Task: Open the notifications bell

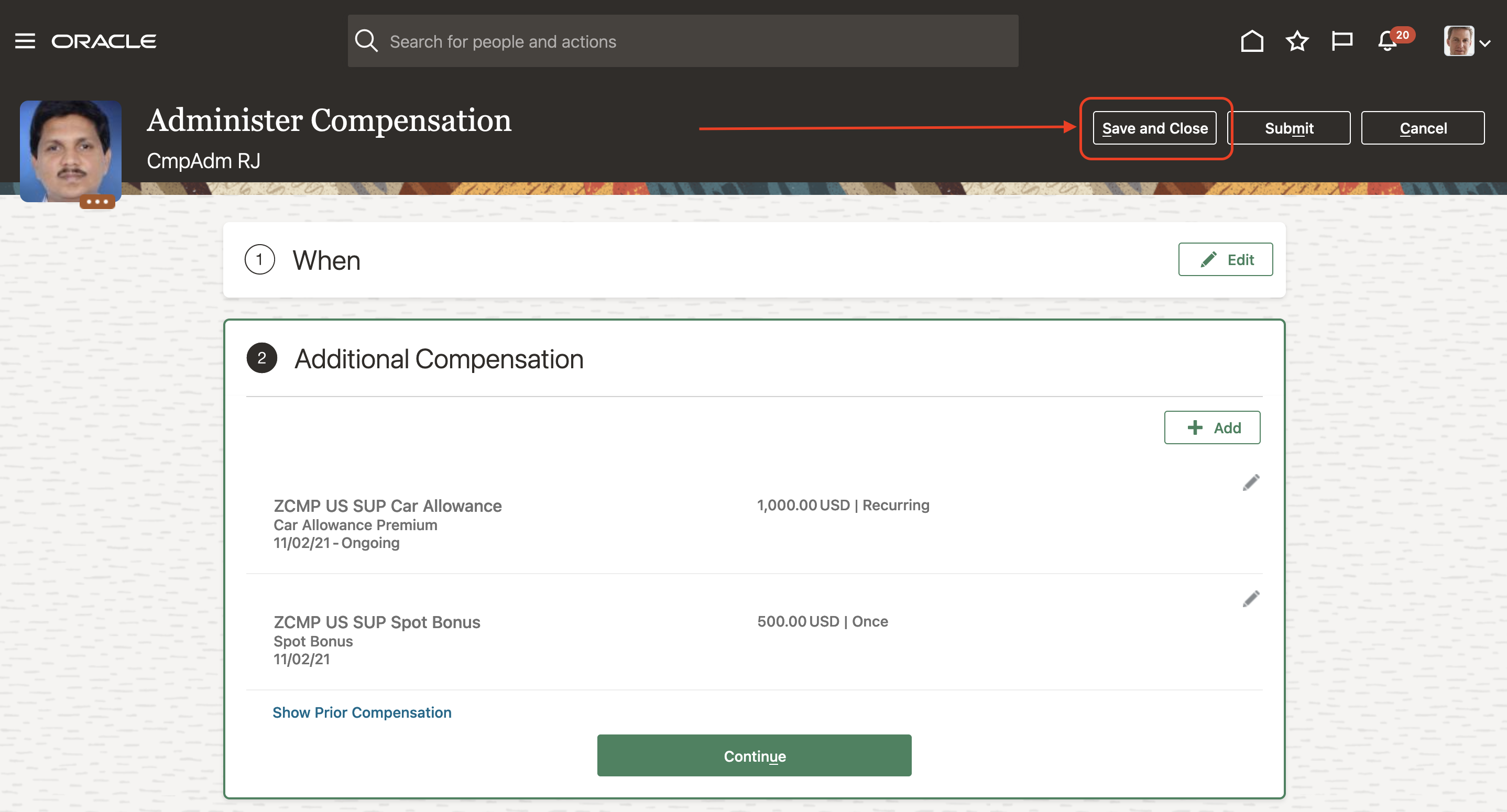Action: click(x=1387, y=42)
